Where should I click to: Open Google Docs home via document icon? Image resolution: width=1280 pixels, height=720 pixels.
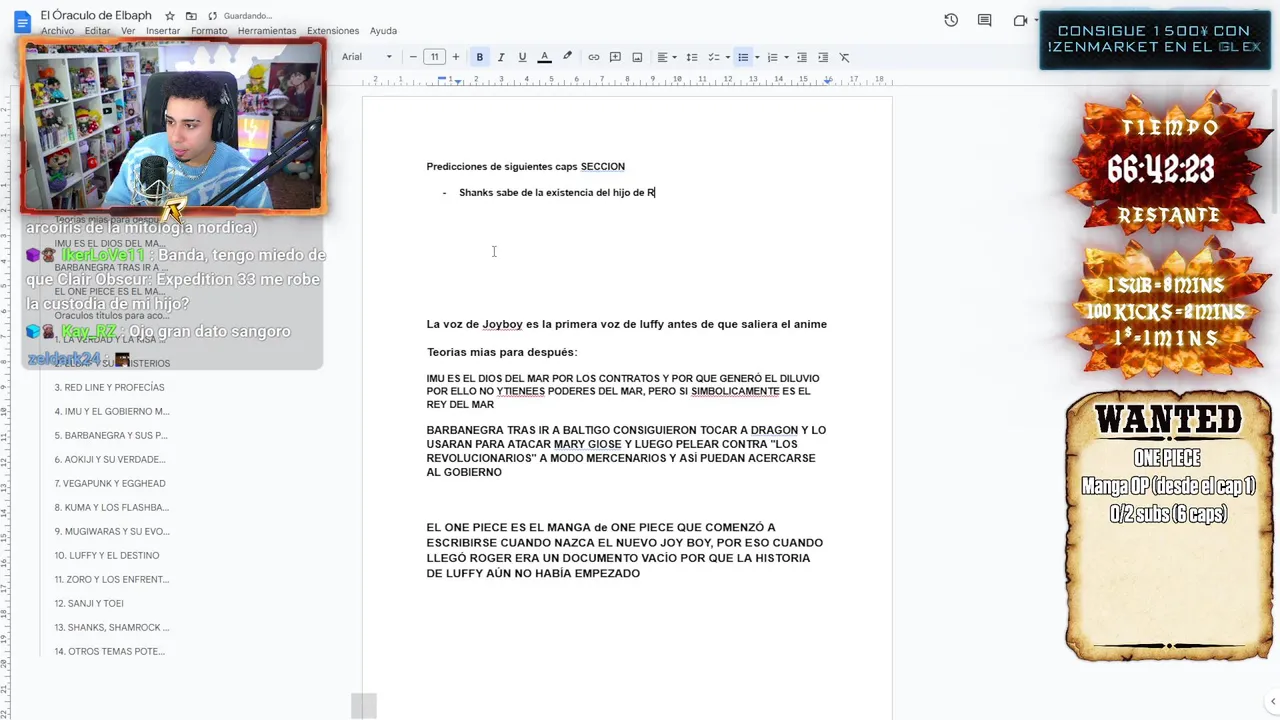pos(22,21)
